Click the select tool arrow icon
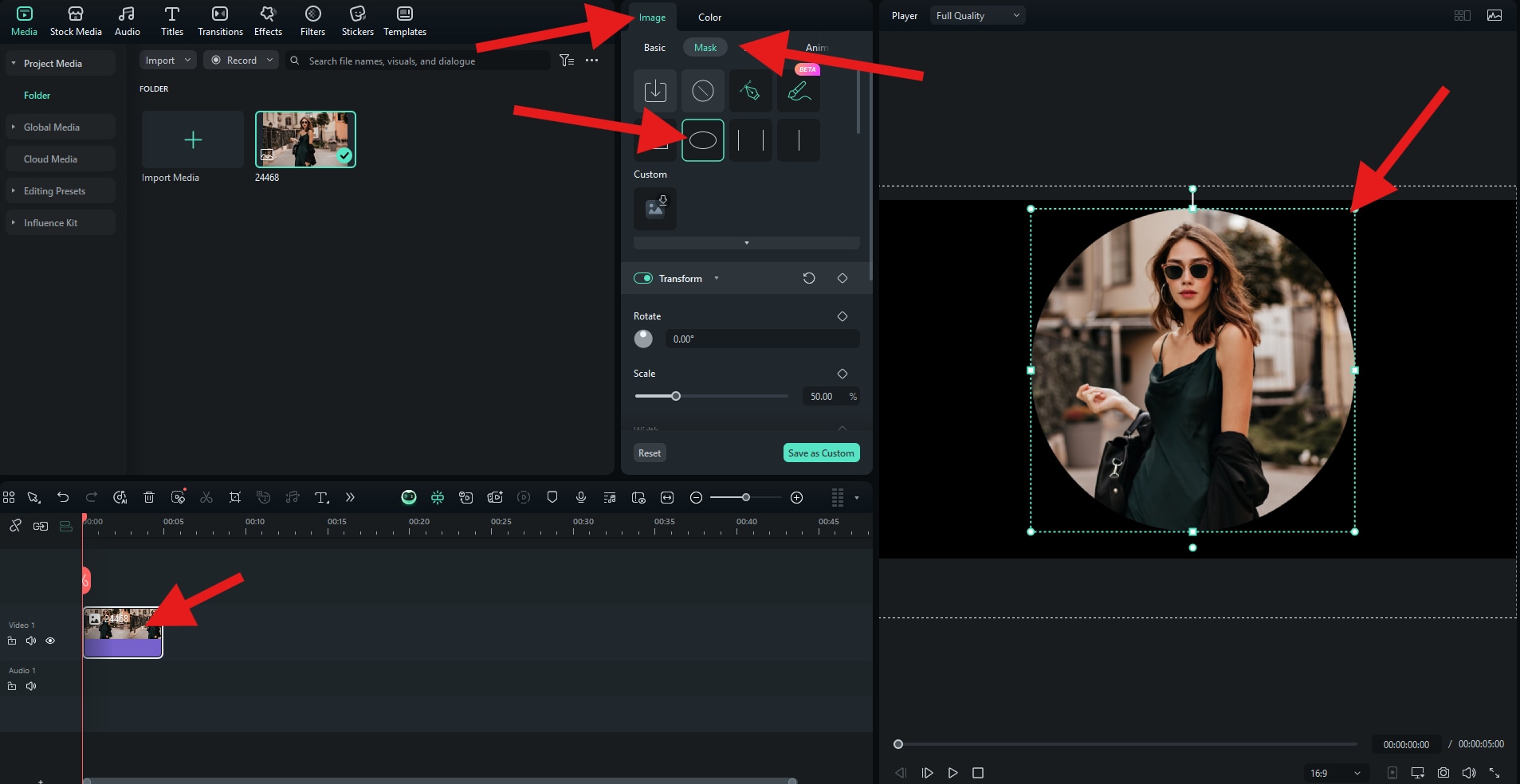 point(33,497)
